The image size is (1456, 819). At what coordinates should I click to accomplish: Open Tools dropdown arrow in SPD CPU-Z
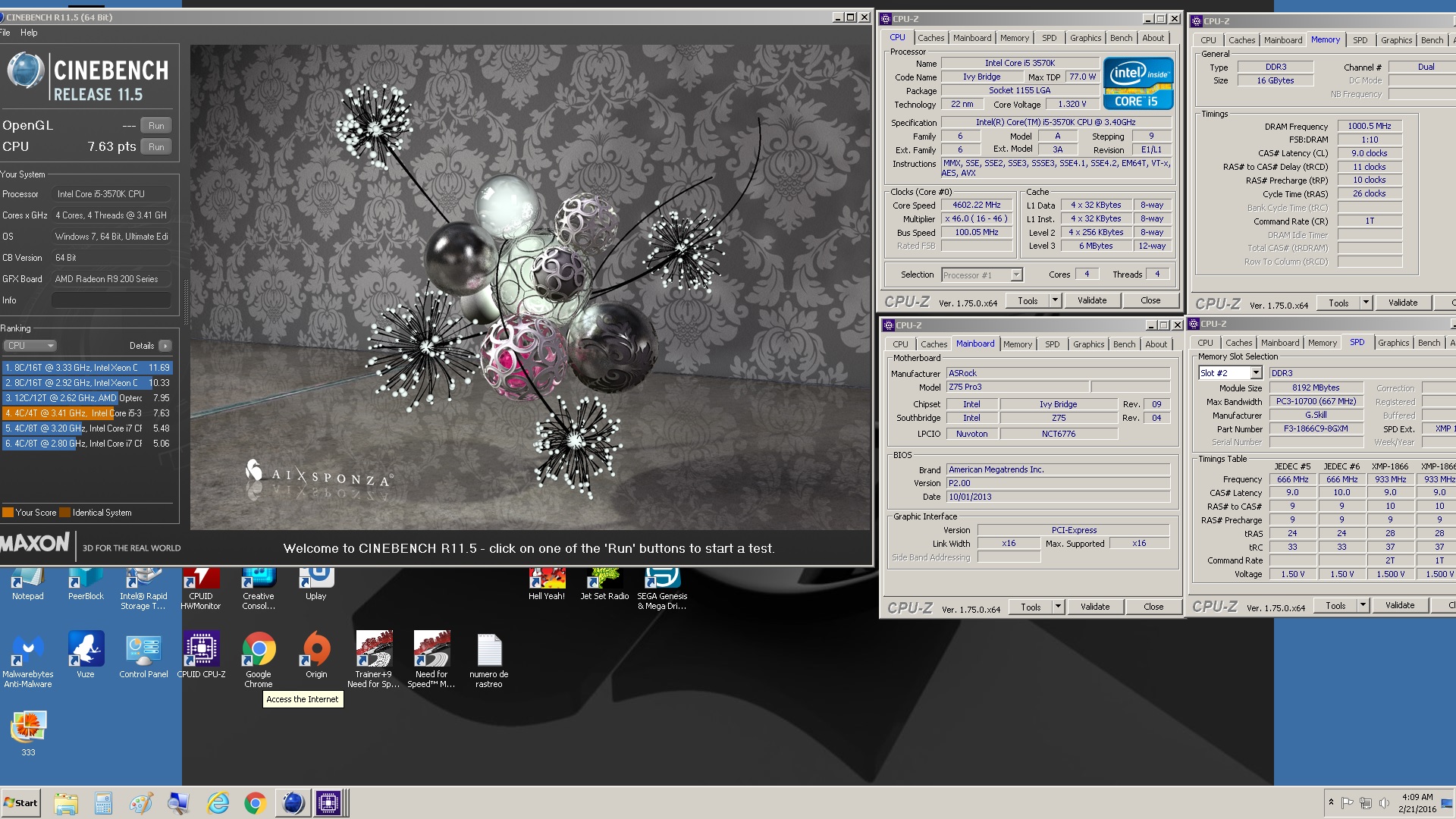coord(1363,606)
